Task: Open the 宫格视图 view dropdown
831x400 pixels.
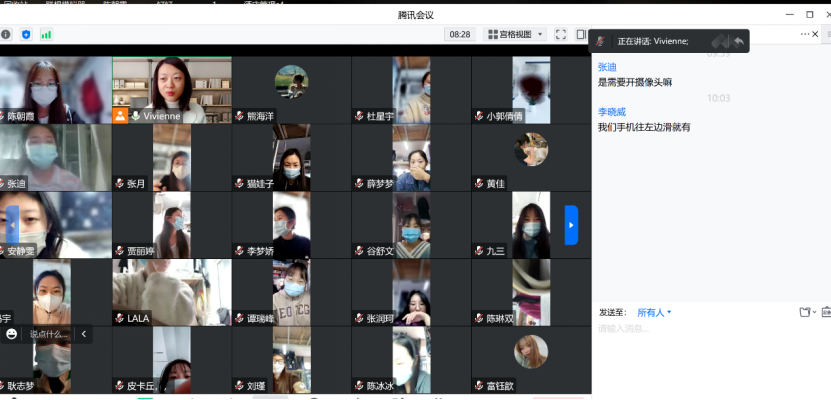Action: [x=515, y=34]
